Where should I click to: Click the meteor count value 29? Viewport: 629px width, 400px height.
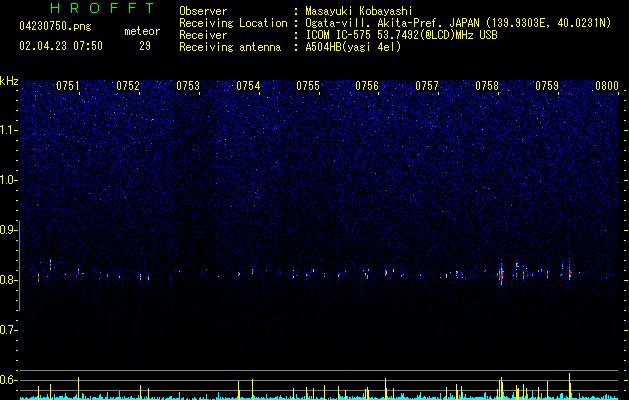[145, 46]
